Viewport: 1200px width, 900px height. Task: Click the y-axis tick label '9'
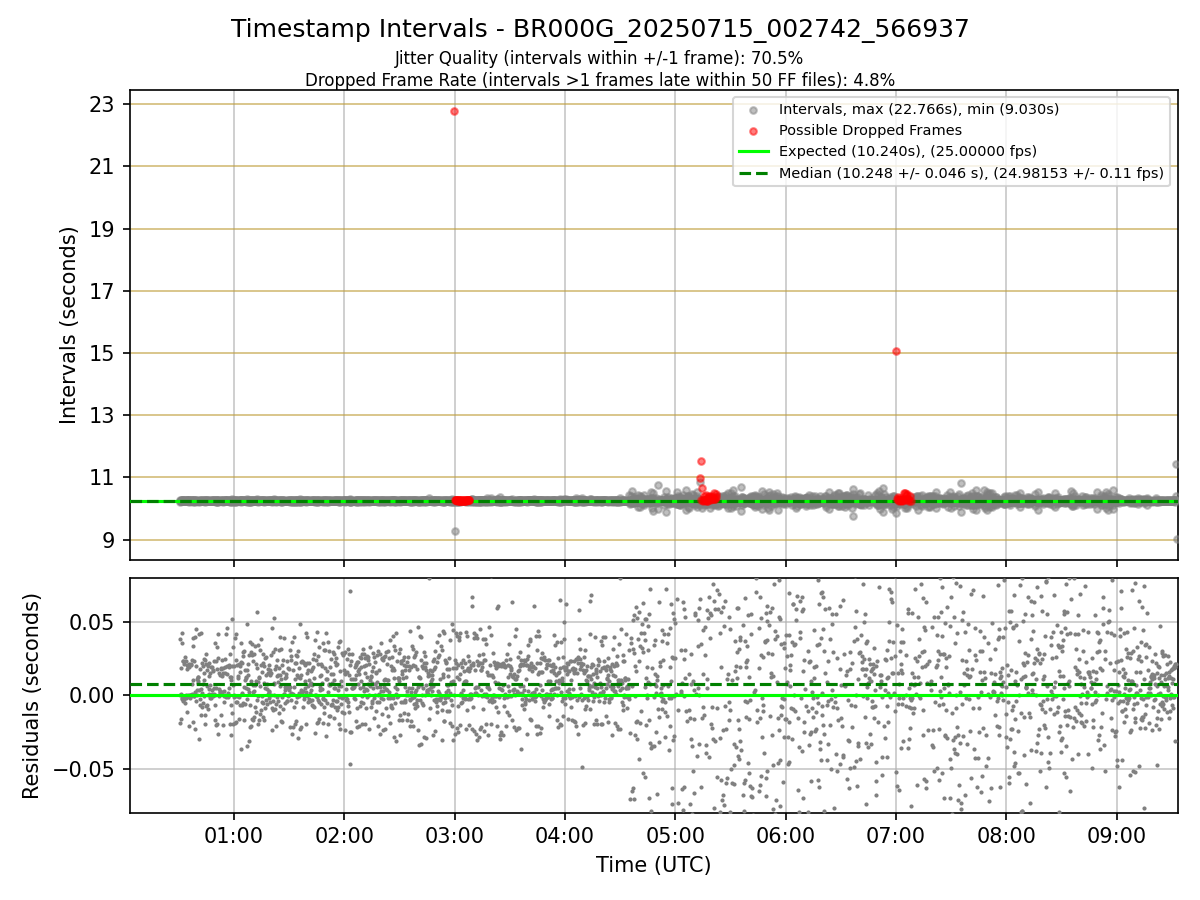[110, 540]
